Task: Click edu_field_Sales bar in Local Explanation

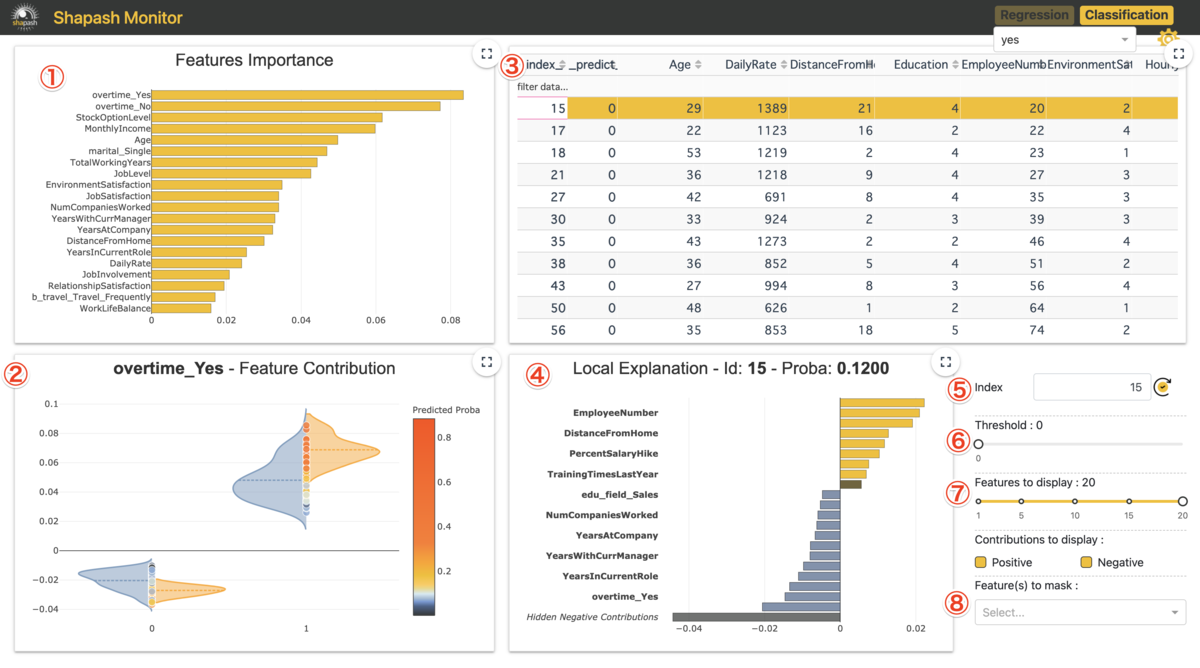Action: (x=830, y=494)
